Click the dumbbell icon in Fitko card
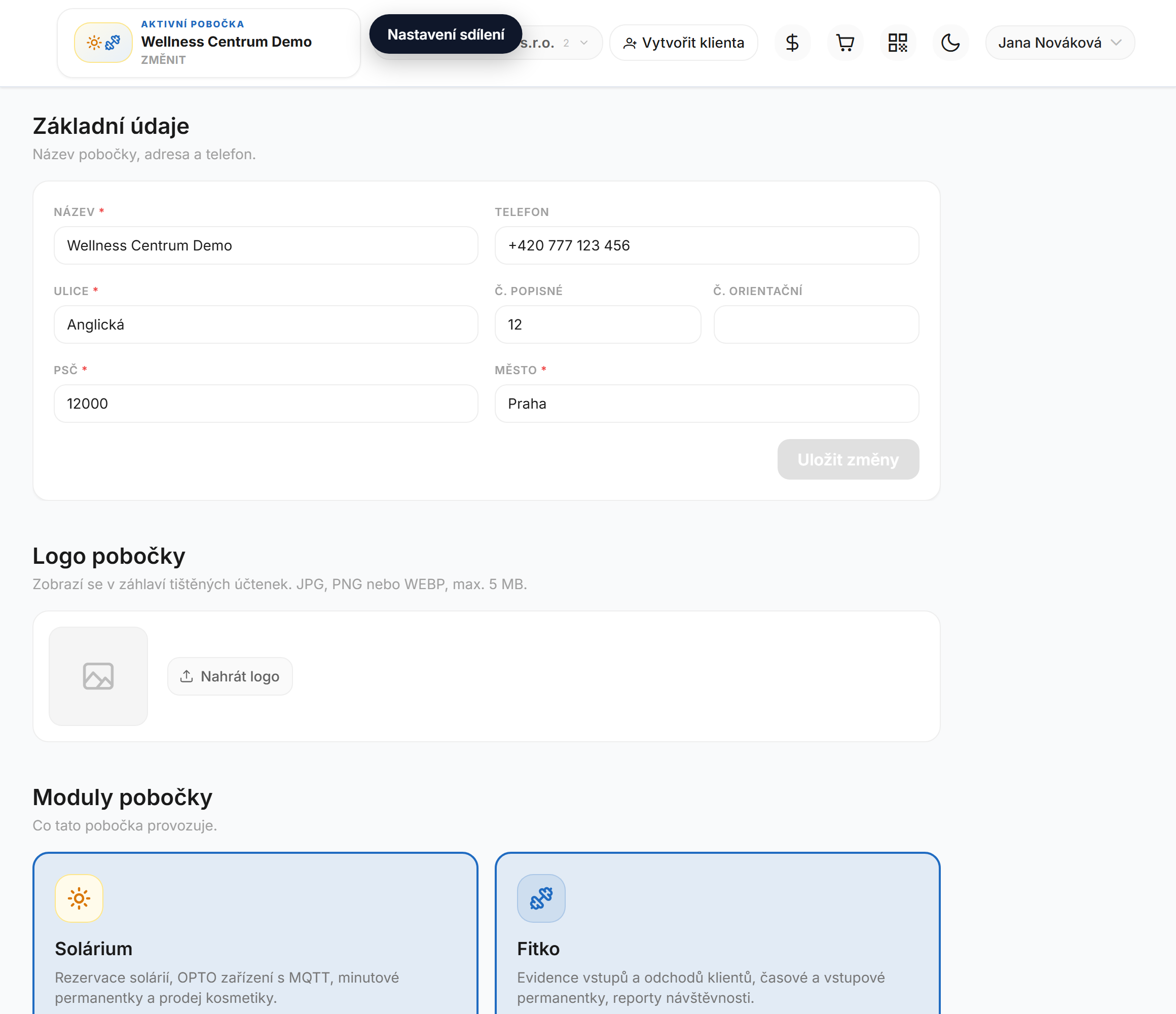Image resolution: width=1176 pixels, height=1014 pixels. 541,898
